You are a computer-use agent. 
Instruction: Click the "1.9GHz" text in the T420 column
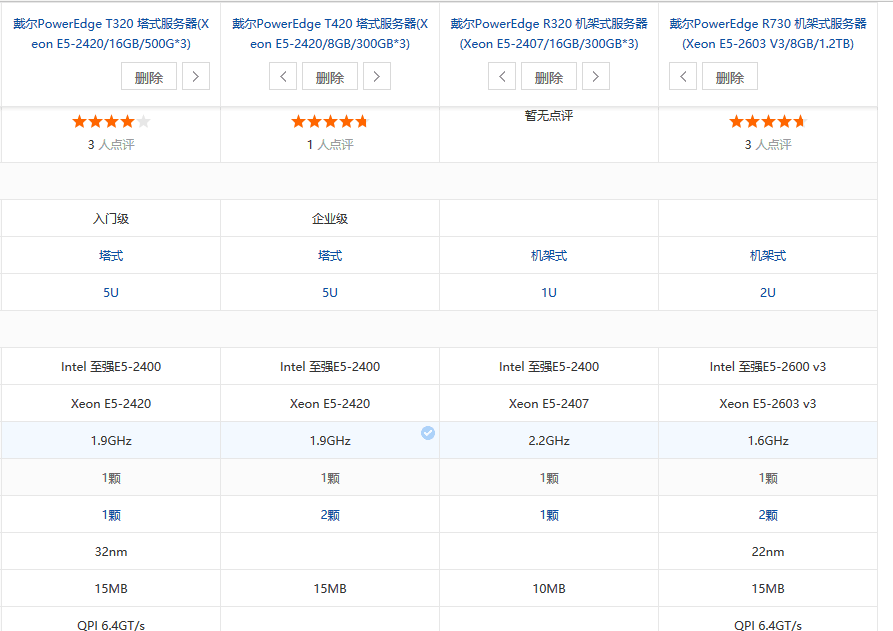(330, 441)
